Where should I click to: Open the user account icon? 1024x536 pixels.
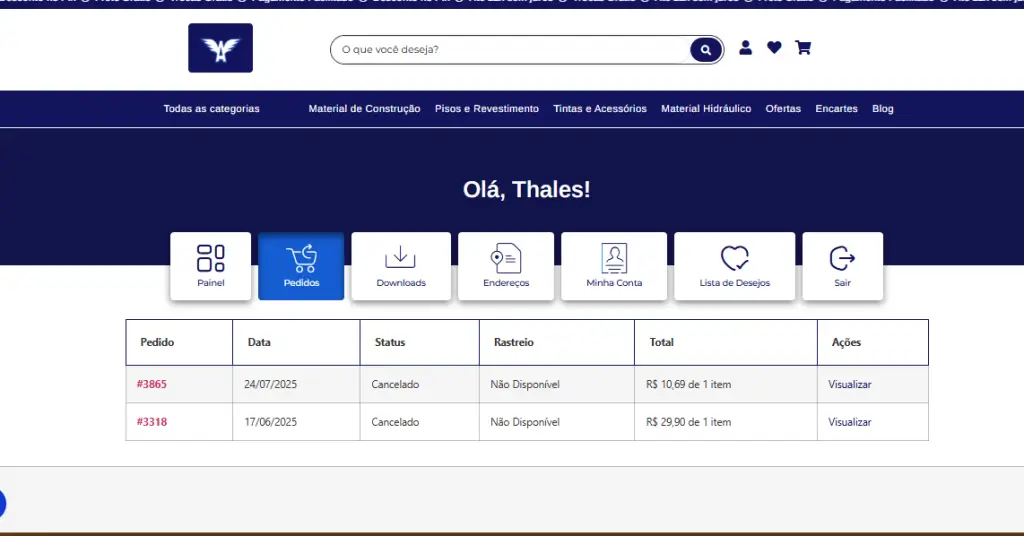745,48
